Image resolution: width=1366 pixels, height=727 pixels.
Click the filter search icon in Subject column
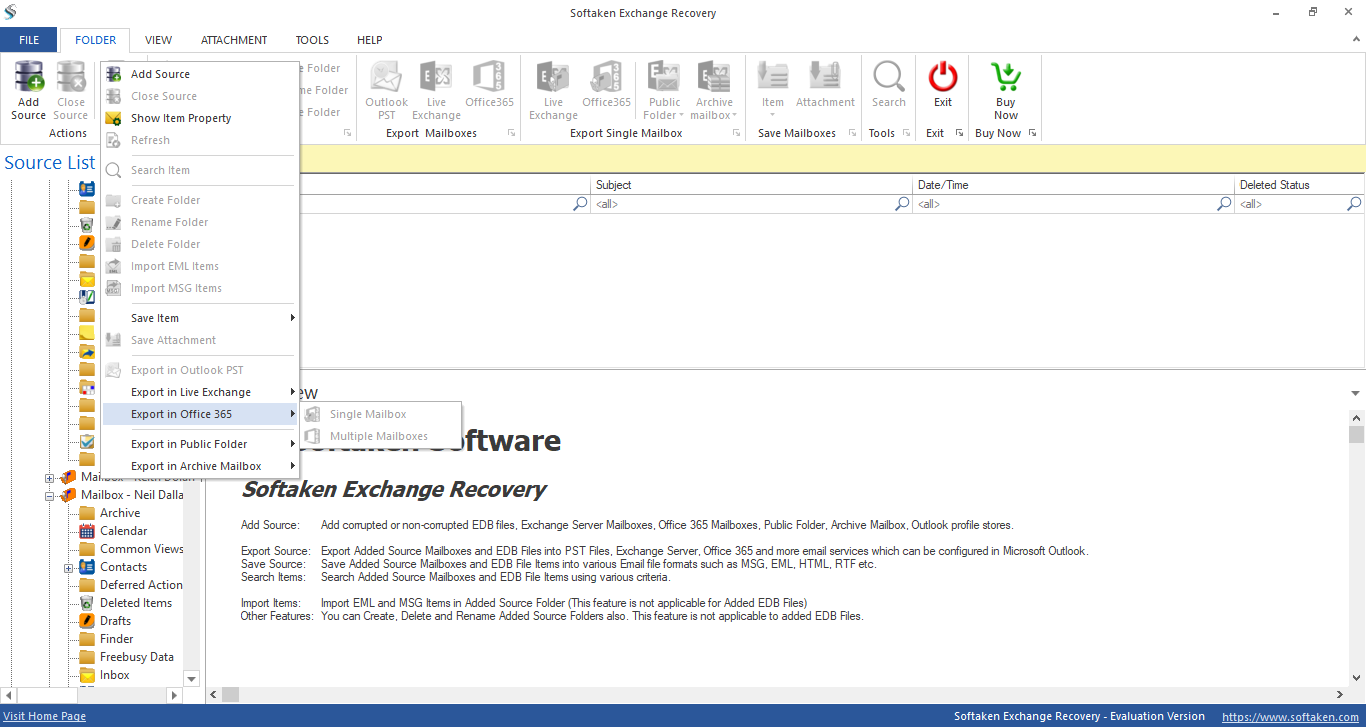click(x=902, y=204)
